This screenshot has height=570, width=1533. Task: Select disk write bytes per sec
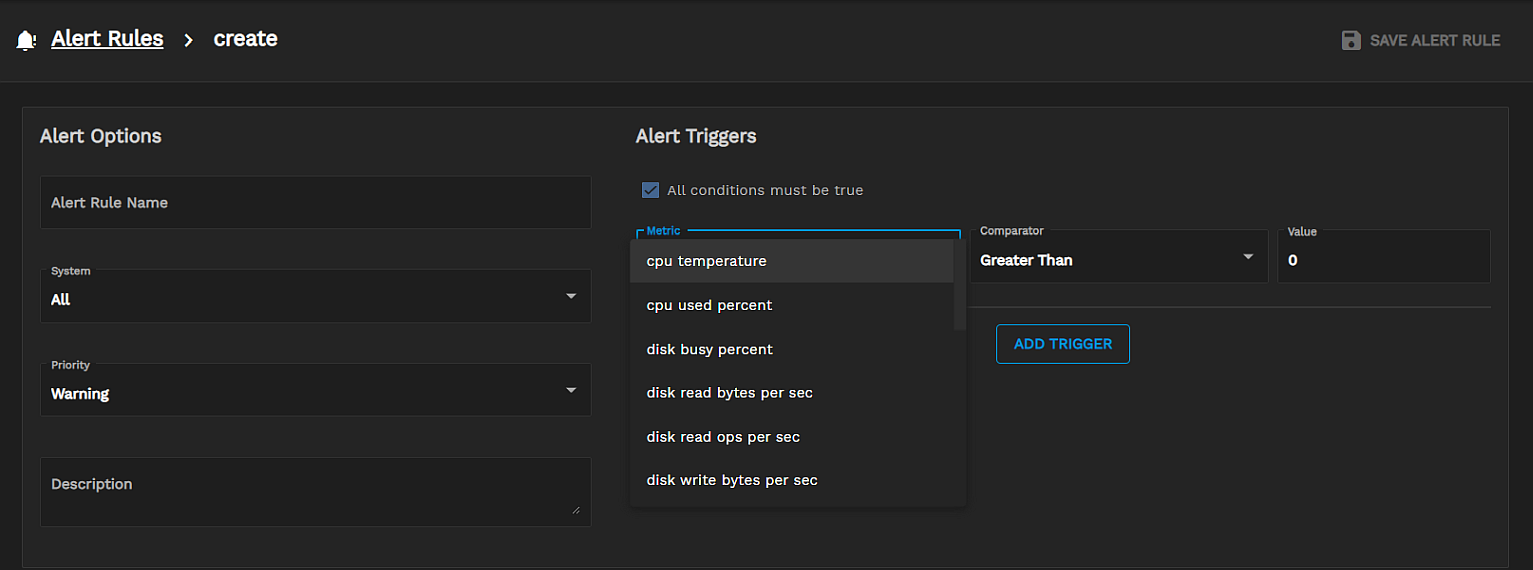click(732, 480)
